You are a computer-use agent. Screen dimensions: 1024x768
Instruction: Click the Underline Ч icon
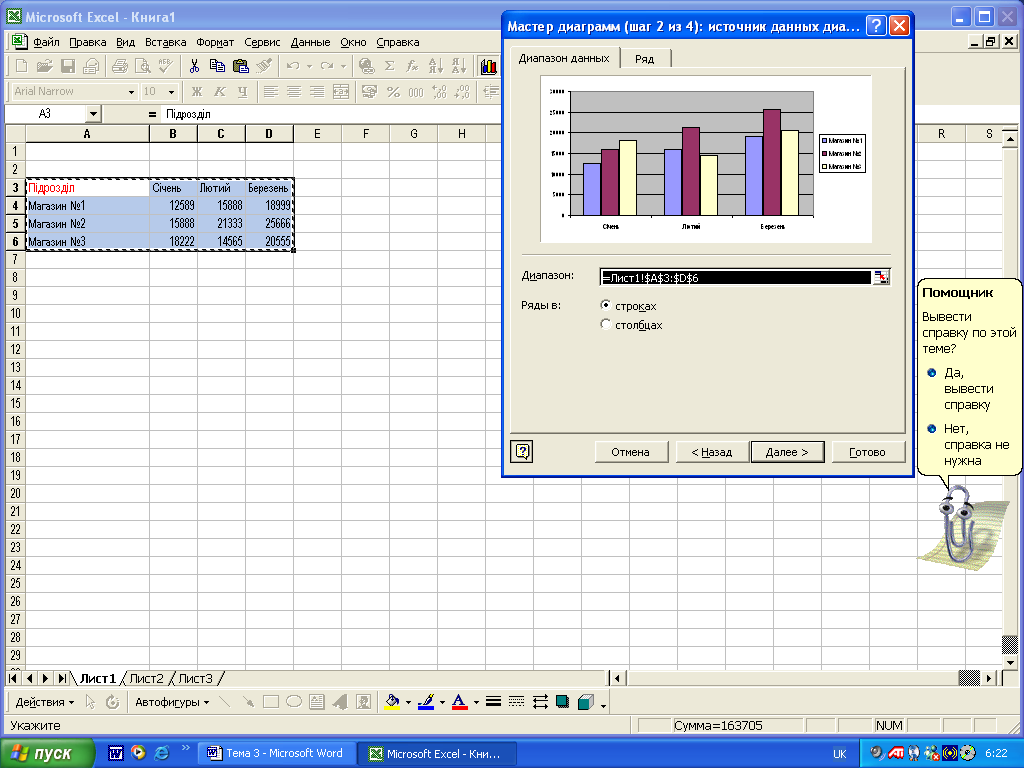pos(242,92)
